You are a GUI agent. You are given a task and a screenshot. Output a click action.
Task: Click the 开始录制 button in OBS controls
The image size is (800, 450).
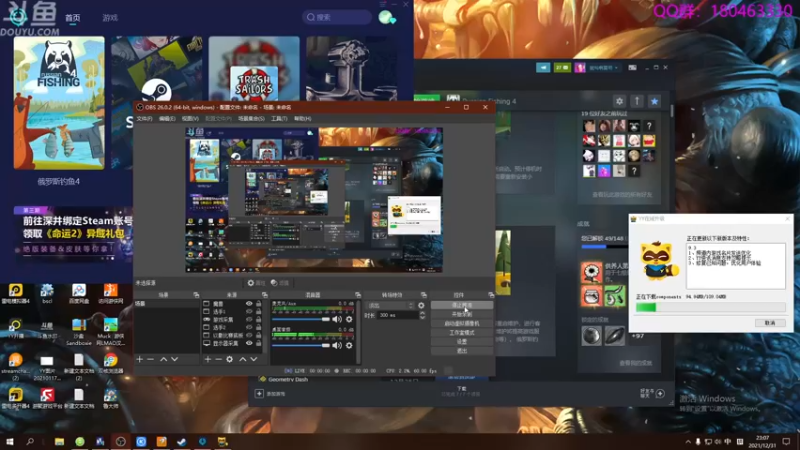tap(462, 314)
